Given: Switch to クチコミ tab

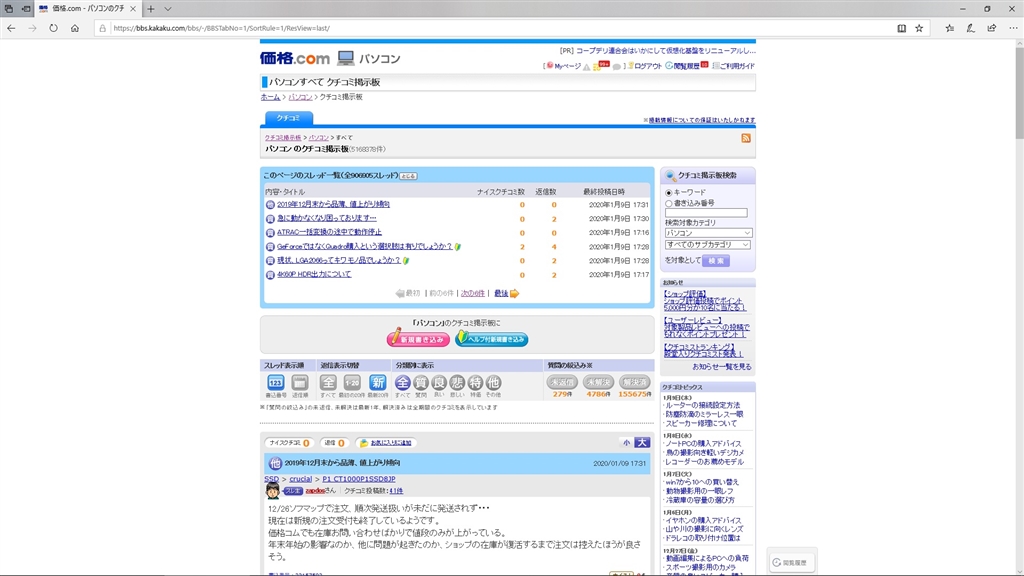Looking at the screenshot, I should pyautogui.click(x=288, y=118).
